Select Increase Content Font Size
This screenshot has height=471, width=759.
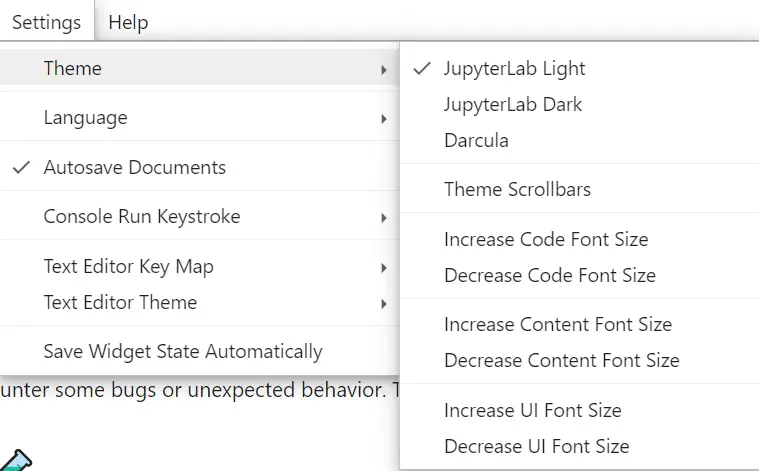pos(579,324)
